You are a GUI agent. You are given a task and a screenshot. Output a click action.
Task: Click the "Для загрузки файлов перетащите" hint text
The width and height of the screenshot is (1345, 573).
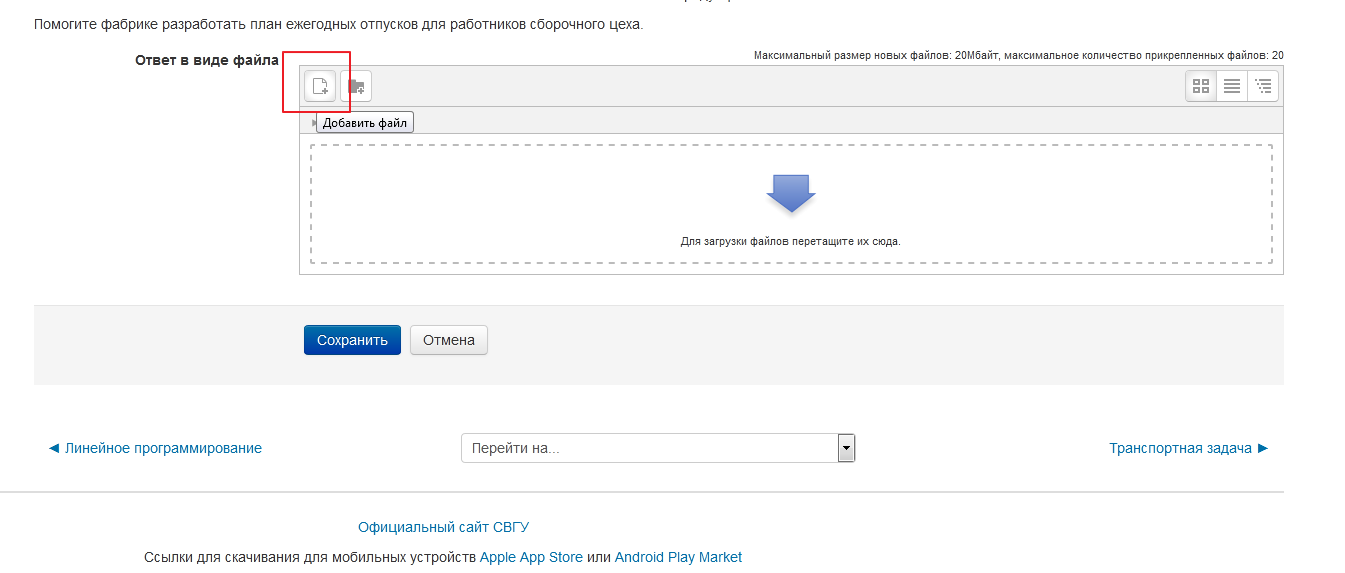791,241
